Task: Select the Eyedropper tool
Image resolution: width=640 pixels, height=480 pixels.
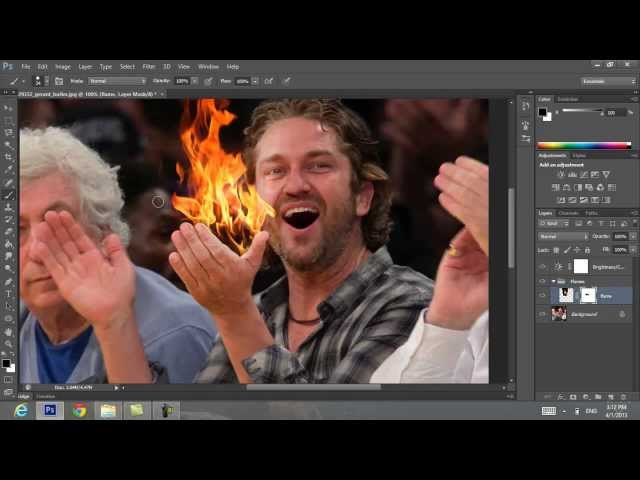Action: click(8, 169)
